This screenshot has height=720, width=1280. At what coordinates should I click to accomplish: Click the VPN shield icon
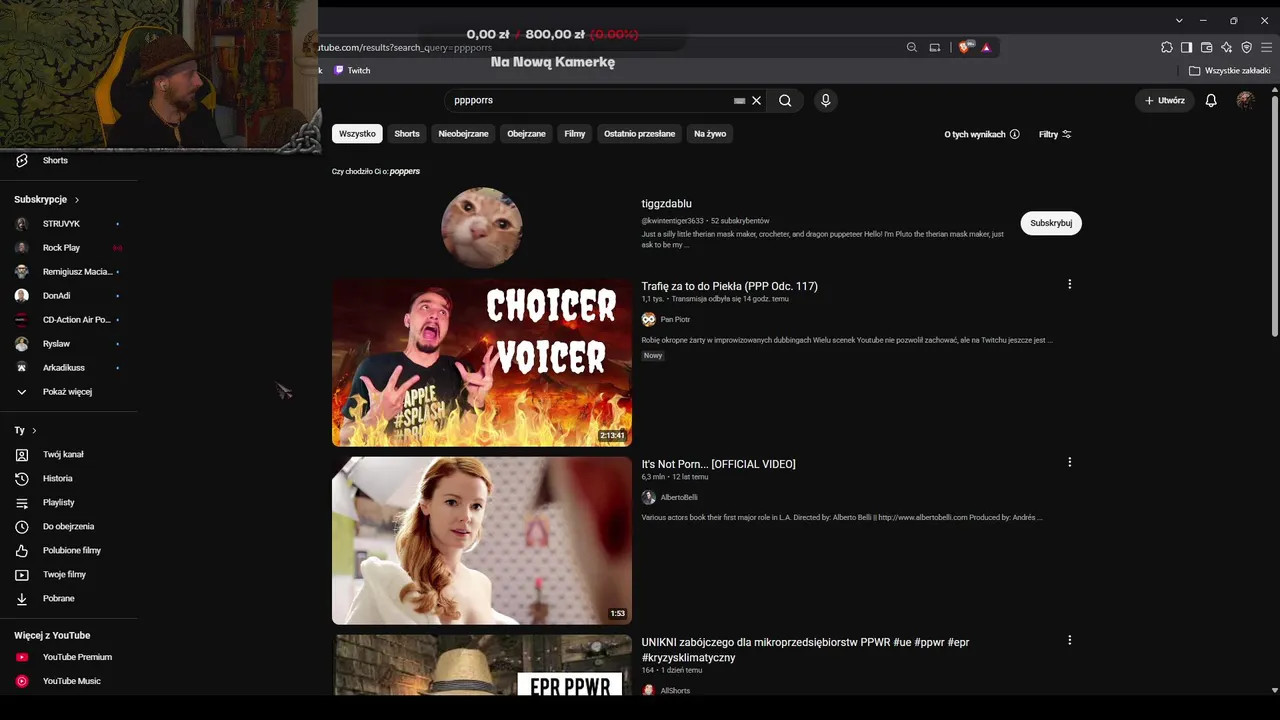(x=1246, y=47)
